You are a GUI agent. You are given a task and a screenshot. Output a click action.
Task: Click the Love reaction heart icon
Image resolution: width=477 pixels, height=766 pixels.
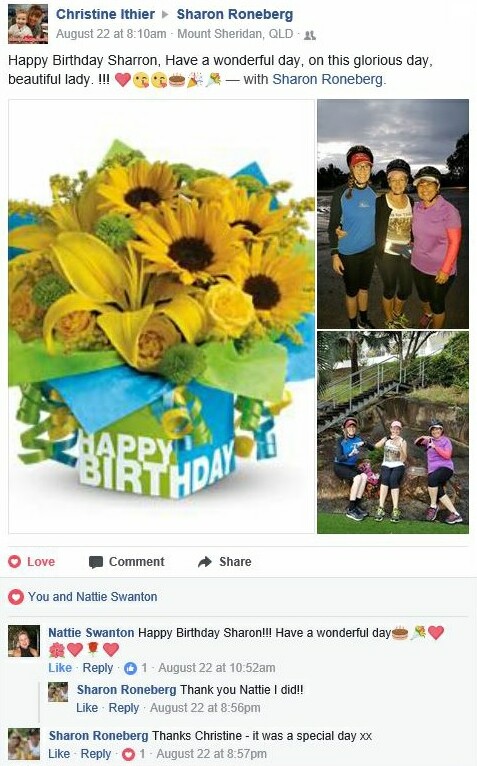(x=15, y=562)
